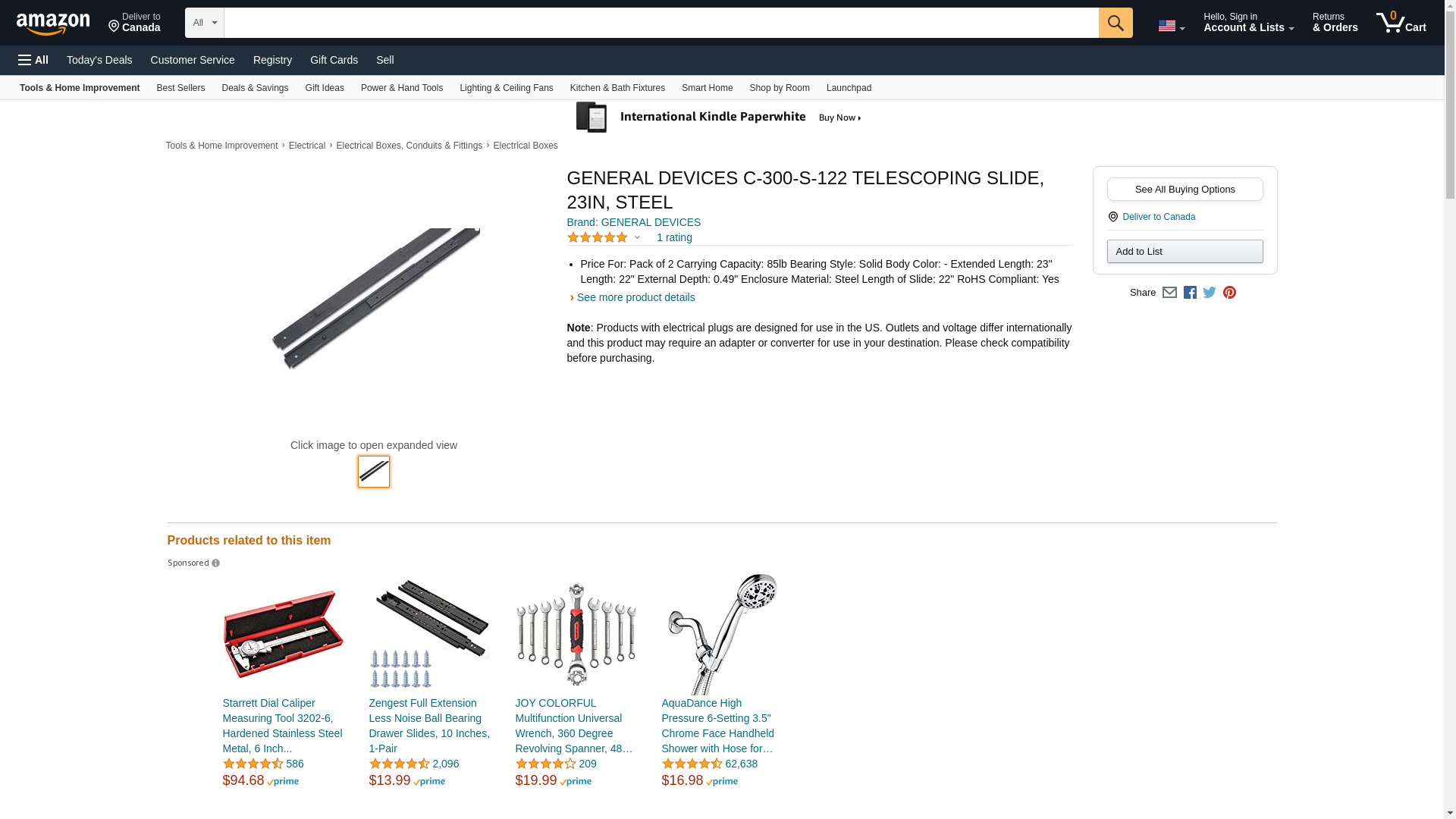Select the slide product thumbnail
Image resolution: width=1456 pixels, height=819 pixels.
[374, 472]
